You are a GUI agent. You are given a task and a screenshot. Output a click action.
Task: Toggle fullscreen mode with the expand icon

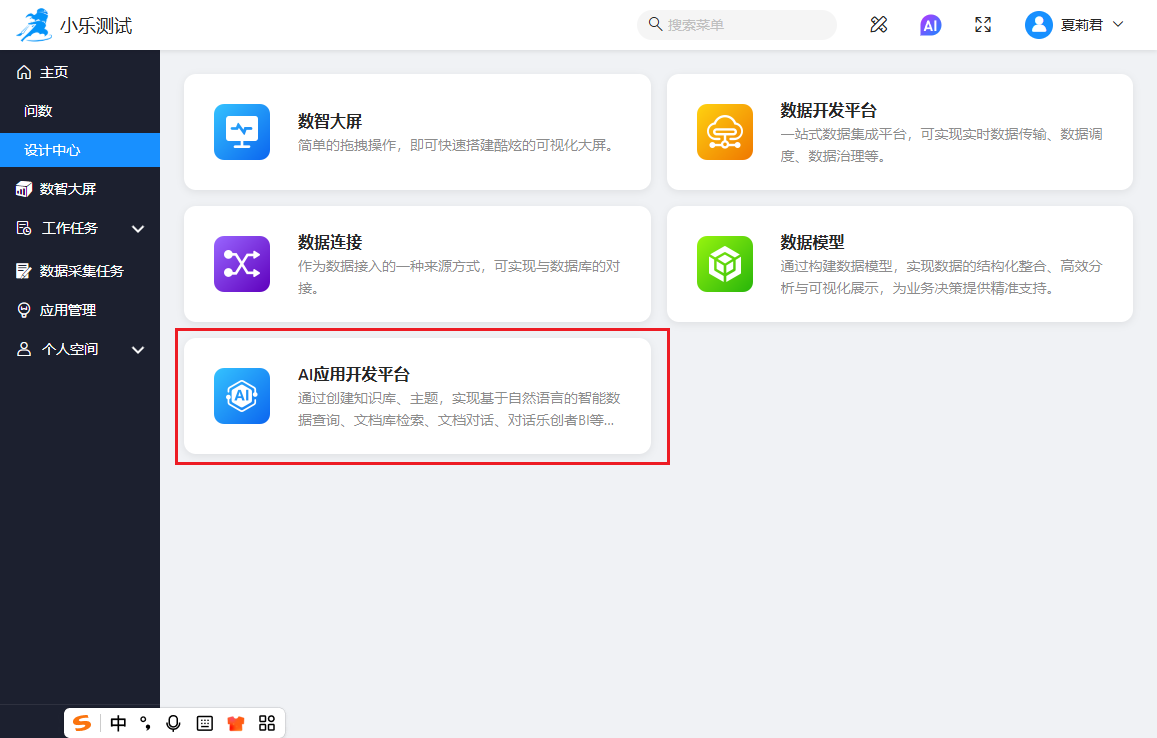pyautogui.click(x=983, y=25)
